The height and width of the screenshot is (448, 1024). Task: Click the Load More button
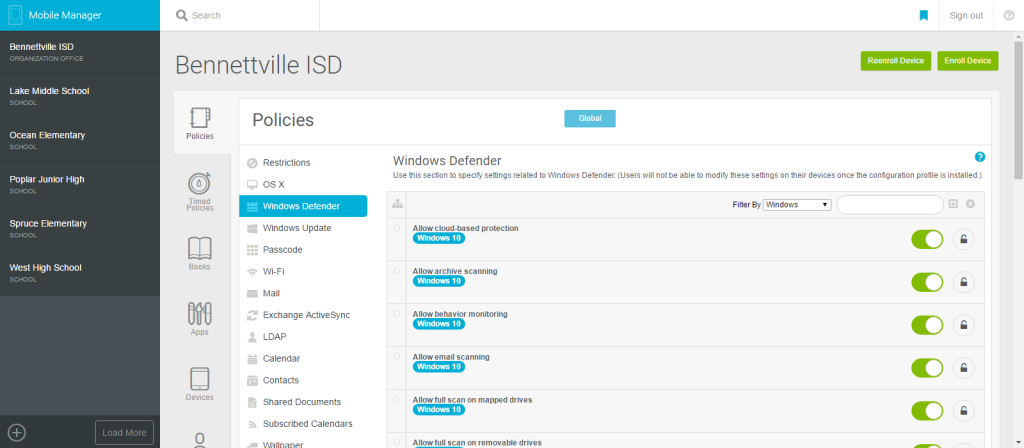click(124, 432)
